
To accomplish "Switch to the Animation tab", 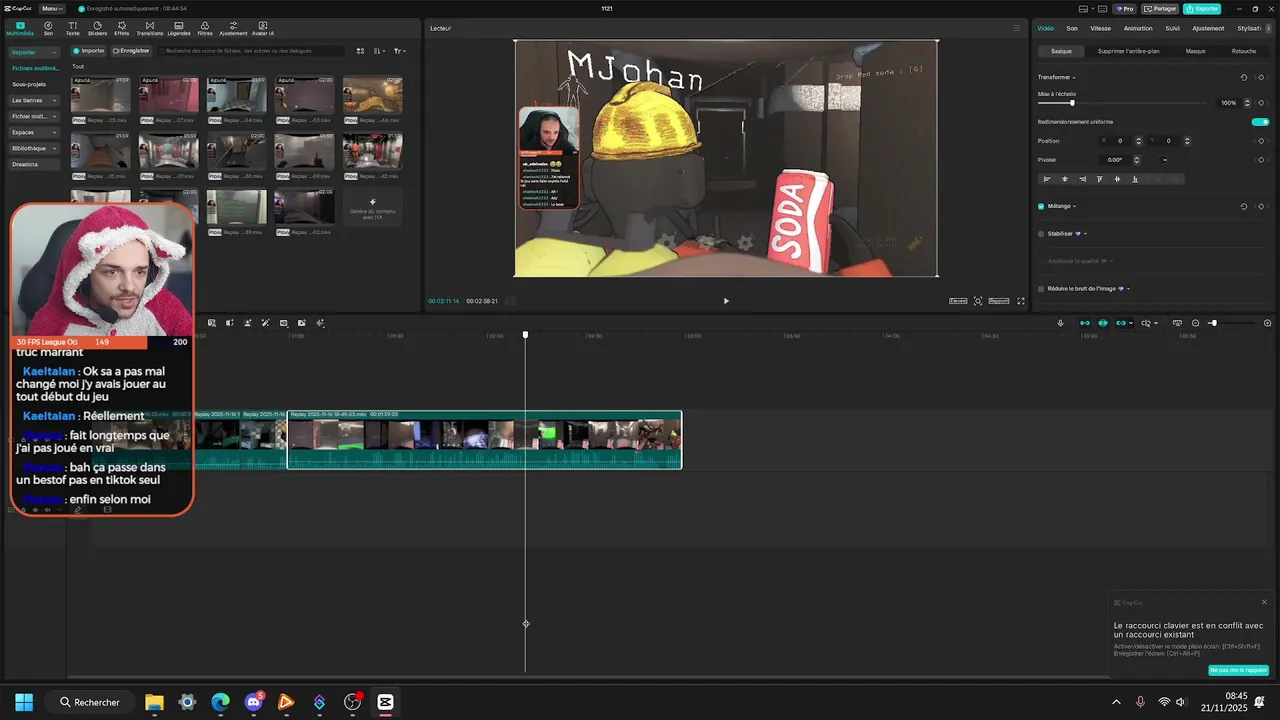I will pyautogui.click(x=1138, y=28).
